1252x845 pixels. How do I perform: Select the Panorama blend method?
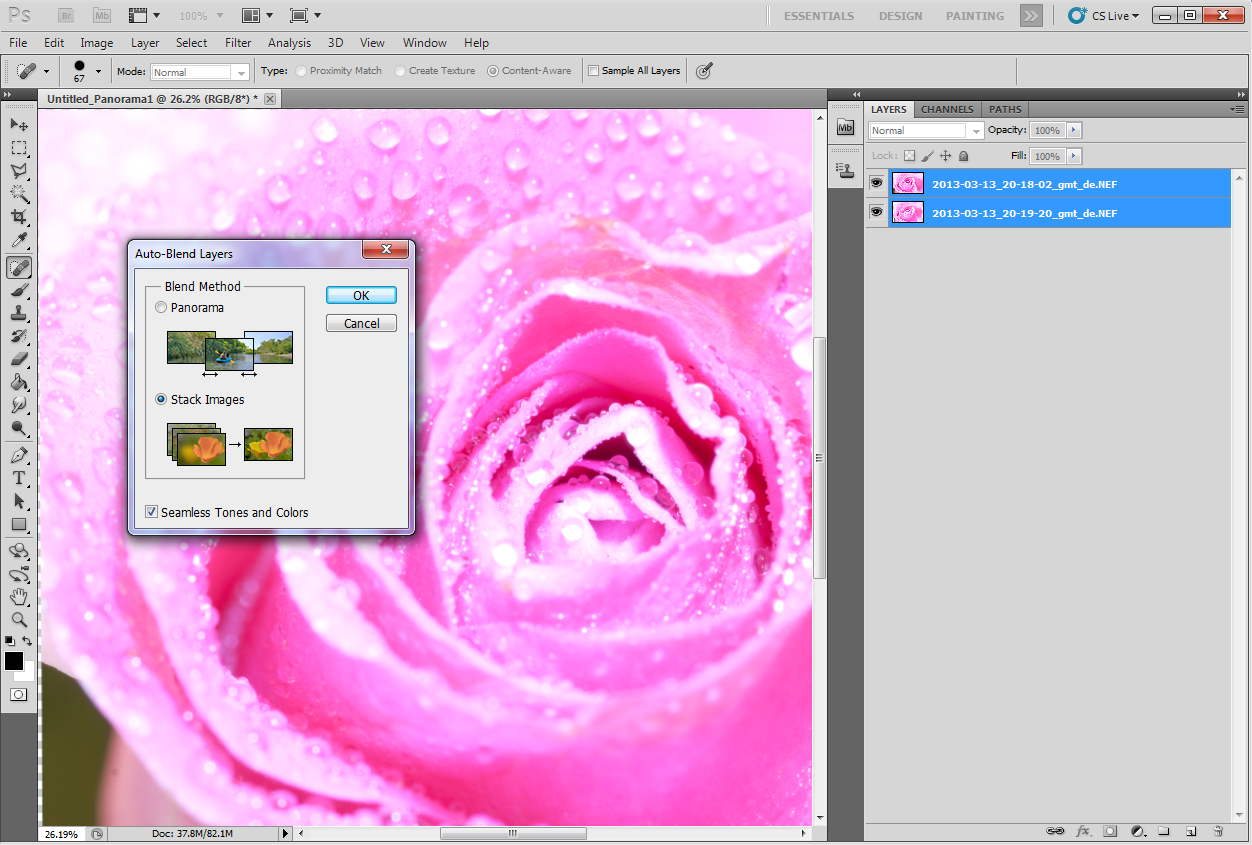tap(162, 308)
